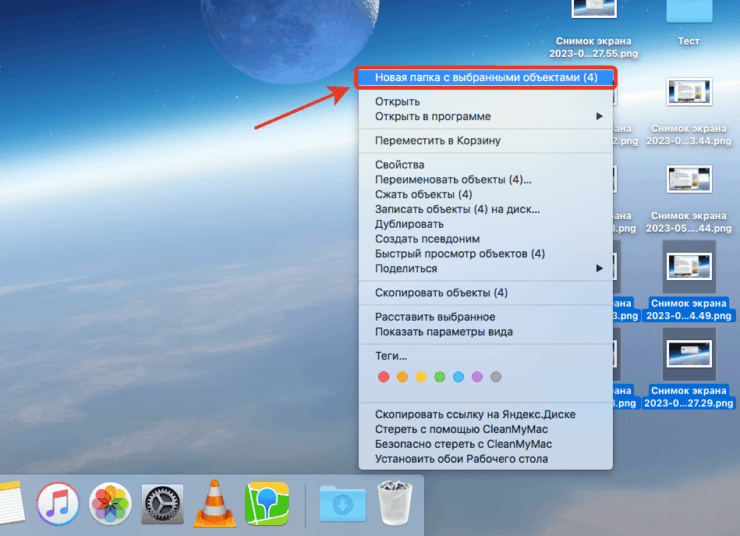The width and height of the screenshot is (740, 536).
Task: Choose Переместить в Корзину
Action: (x=486, y=141)
